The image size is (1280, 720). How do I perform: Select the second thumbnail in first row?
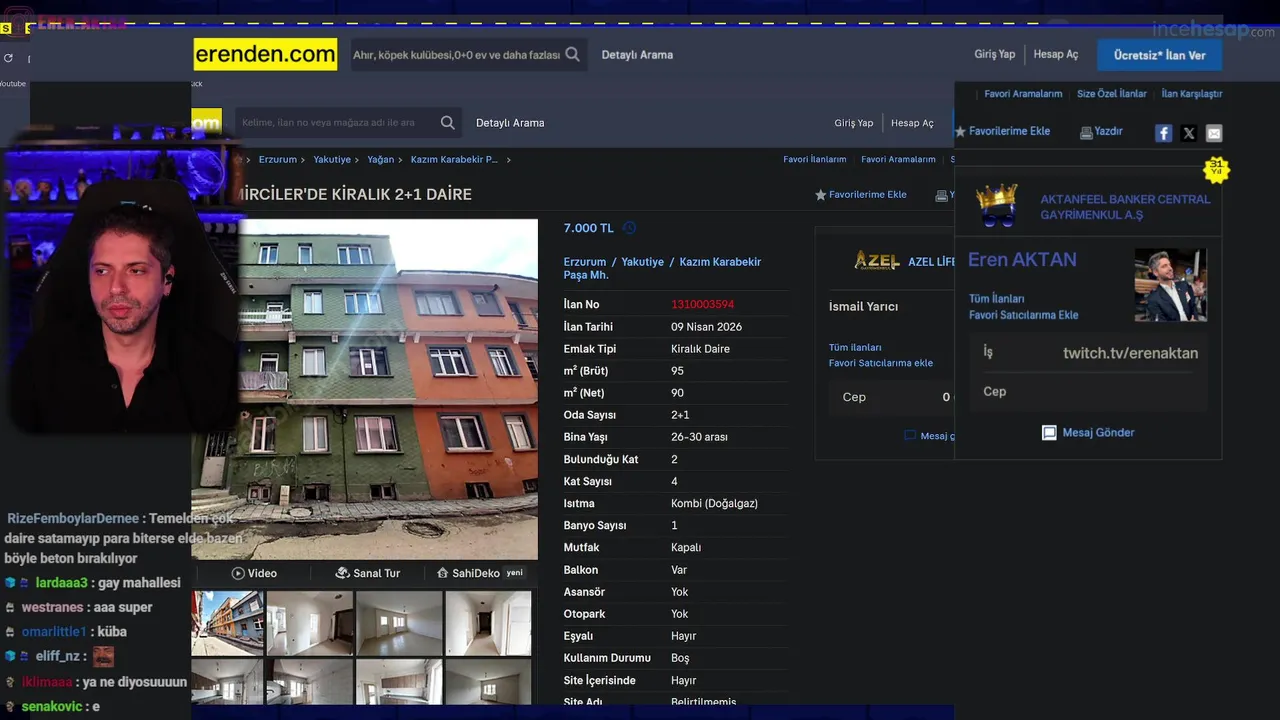(310, 623)
